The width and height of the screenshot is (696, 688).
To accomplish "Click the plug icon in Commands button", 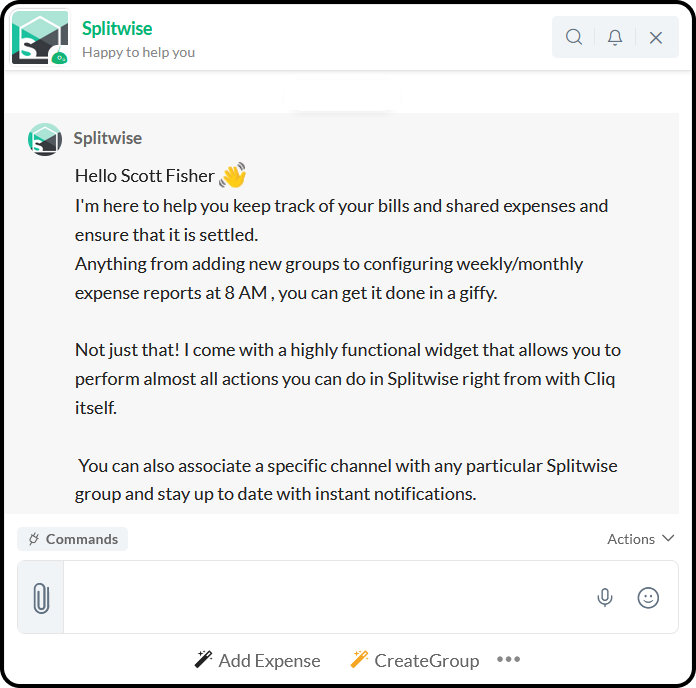I will [34, 539].
